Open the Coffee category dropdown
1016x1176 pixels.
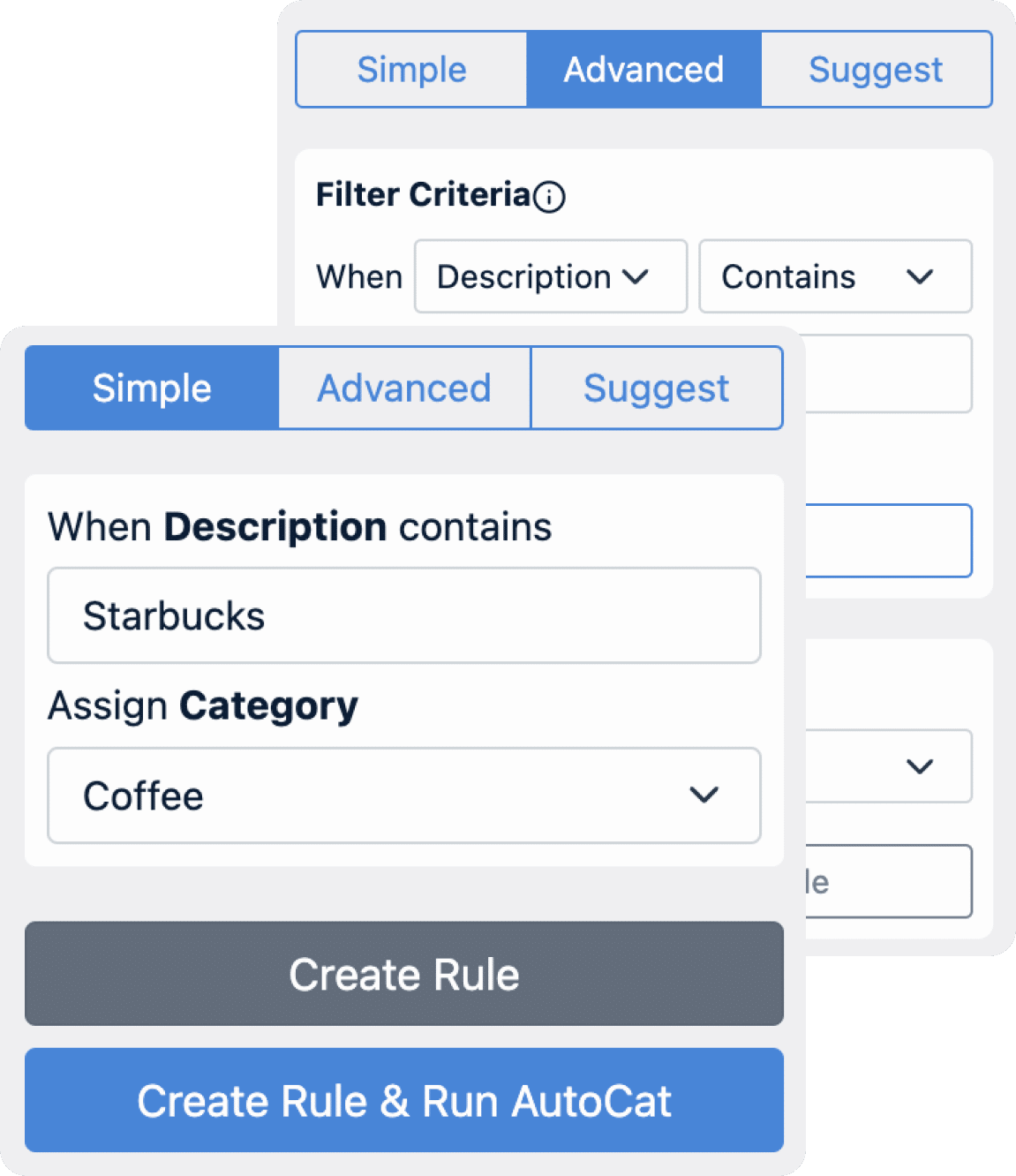coord(404,795)
